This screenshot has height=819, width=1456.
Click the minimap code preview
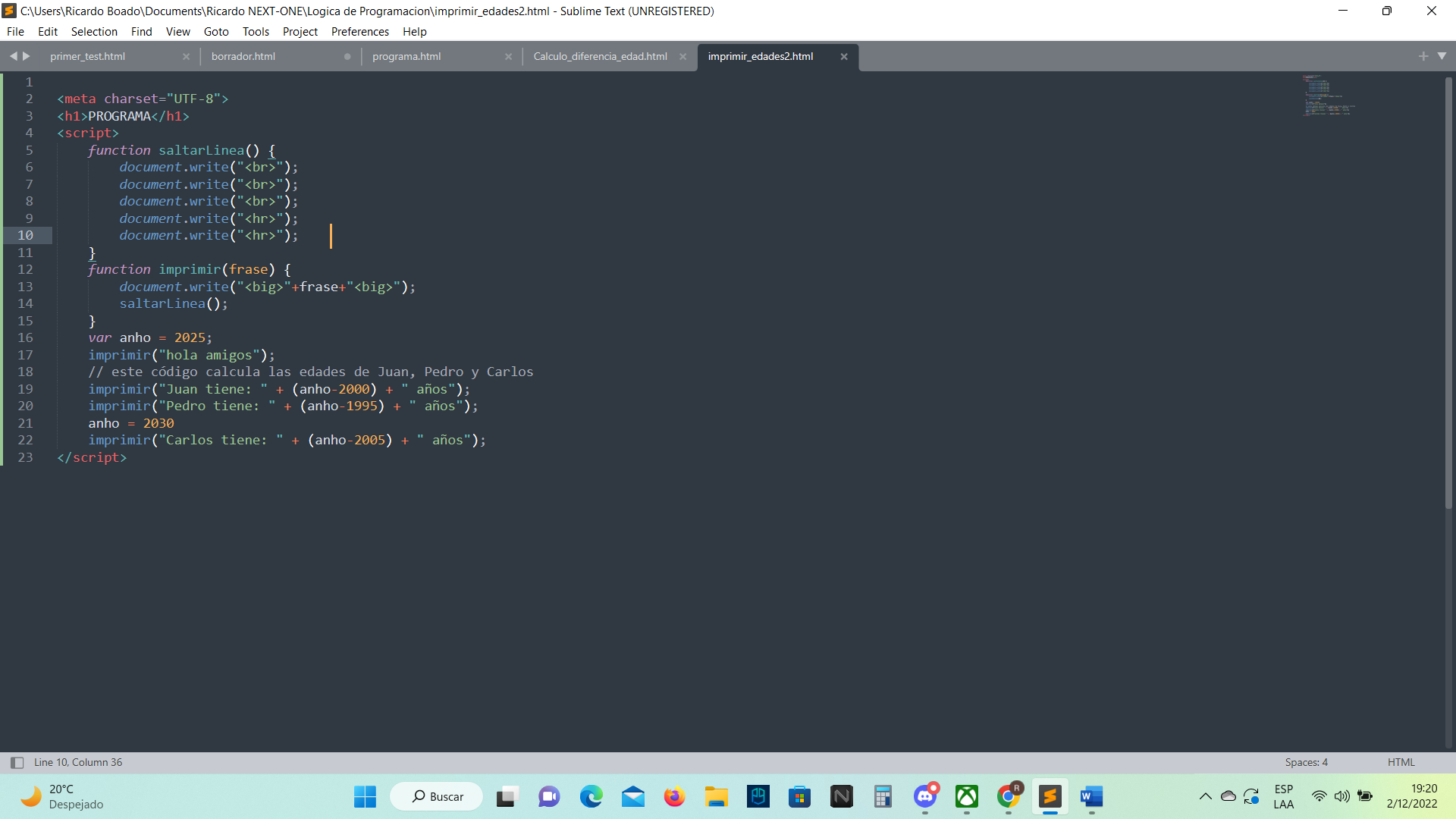coord(1329,95)
